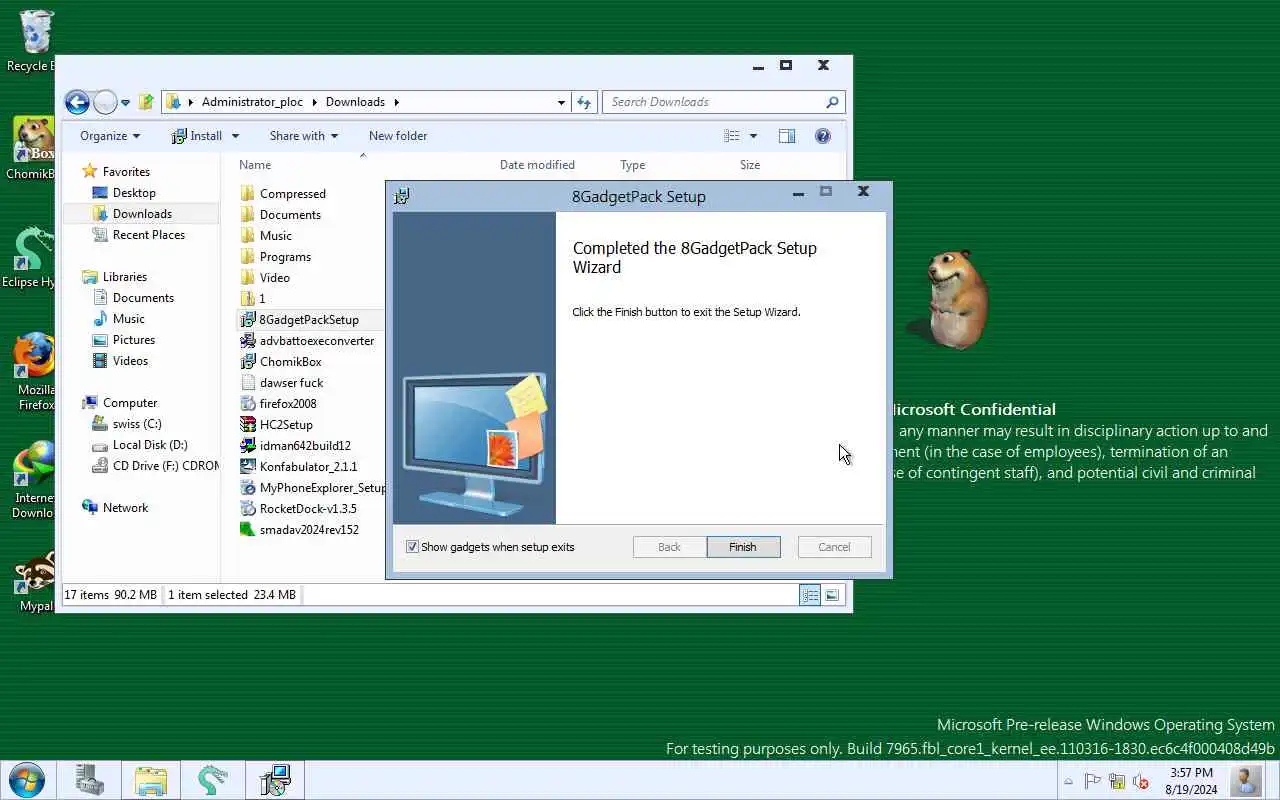Select advbattoexeconverter file icon
Image resolution: width=1280 pixels, height=800 pixels.
point(249,341)
